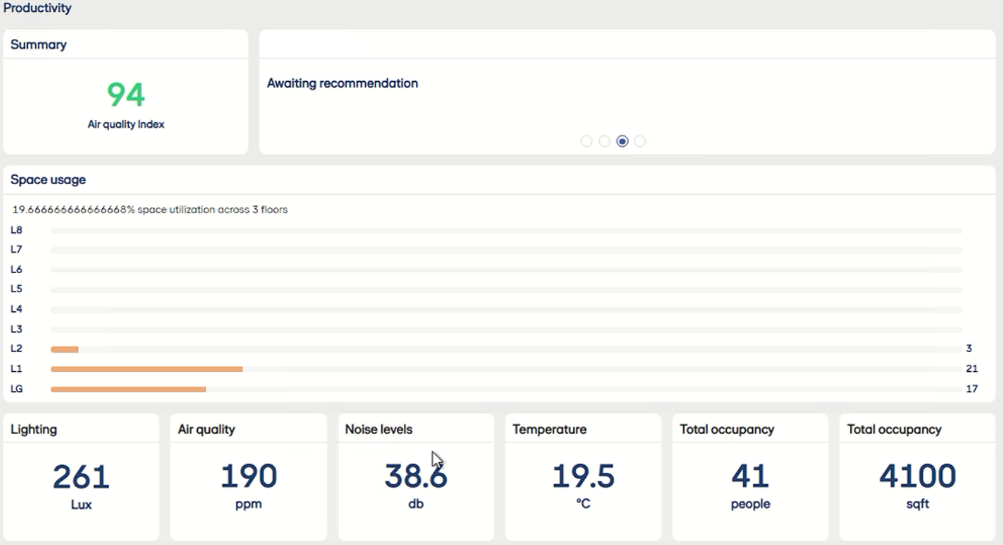Select the first recommendation carousel dot

587,141
